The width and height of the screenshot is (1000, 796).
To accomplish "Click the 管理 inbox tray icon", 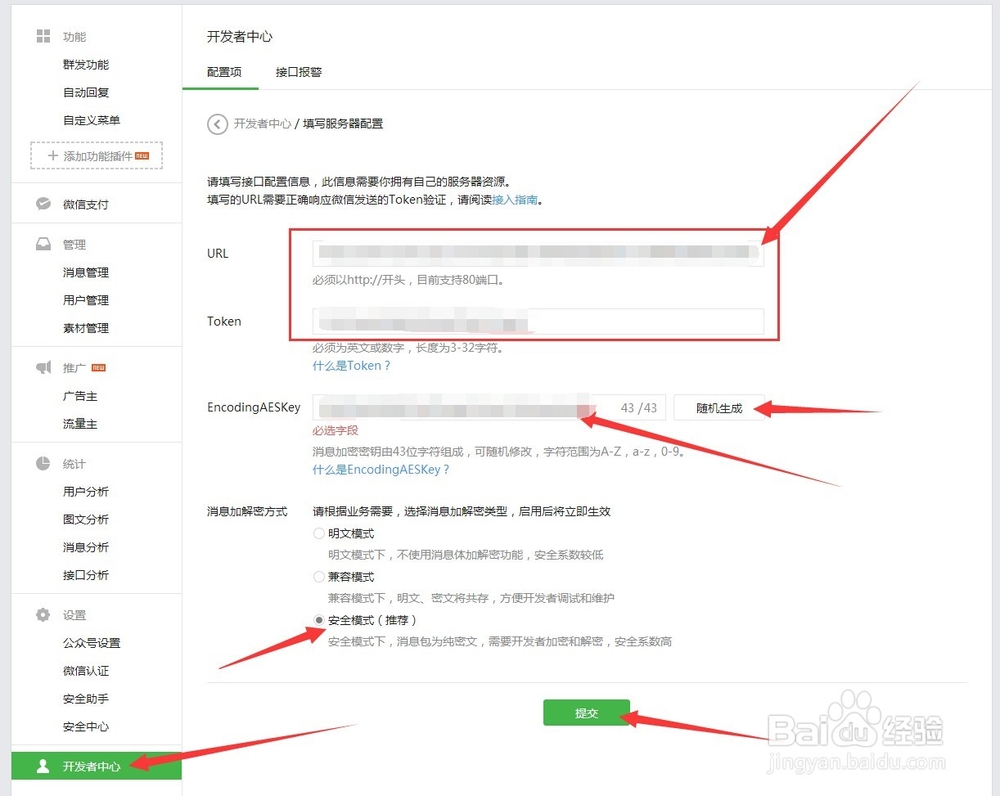I will tap(43, 244).
